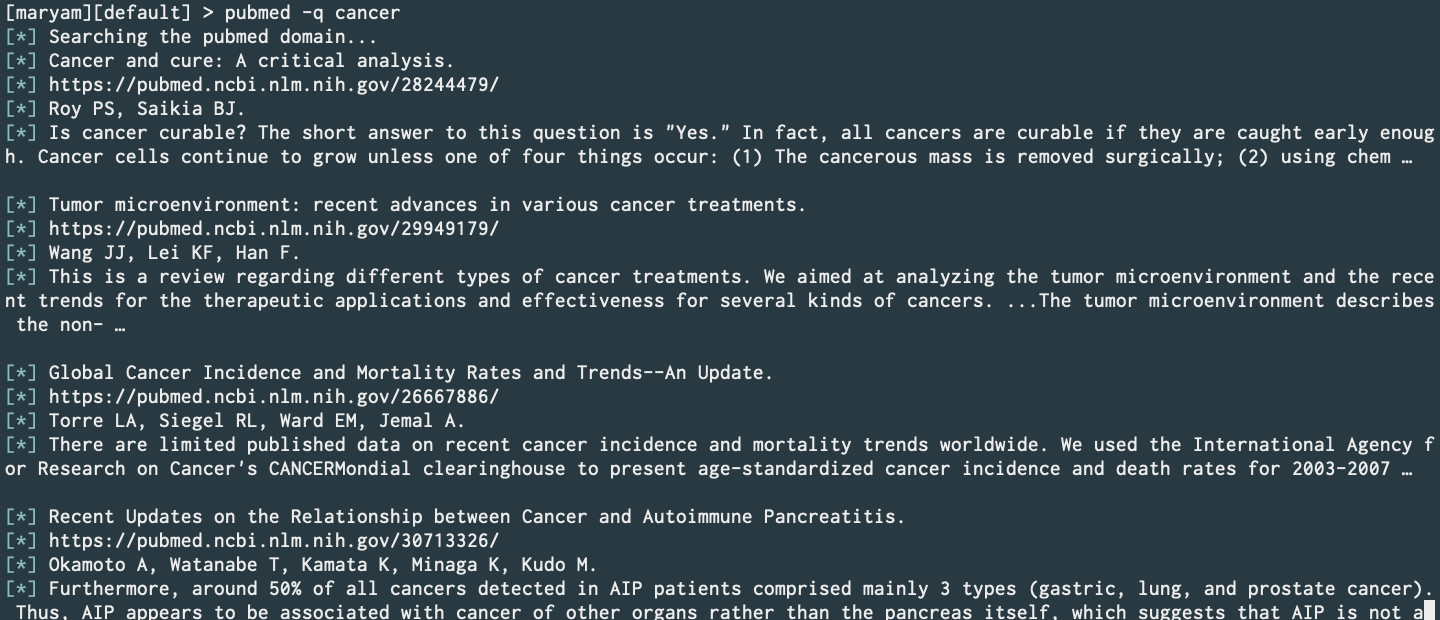Open the pubmed link ending 29949179
Screen dimensions: 1440x620
click(273, 229)
